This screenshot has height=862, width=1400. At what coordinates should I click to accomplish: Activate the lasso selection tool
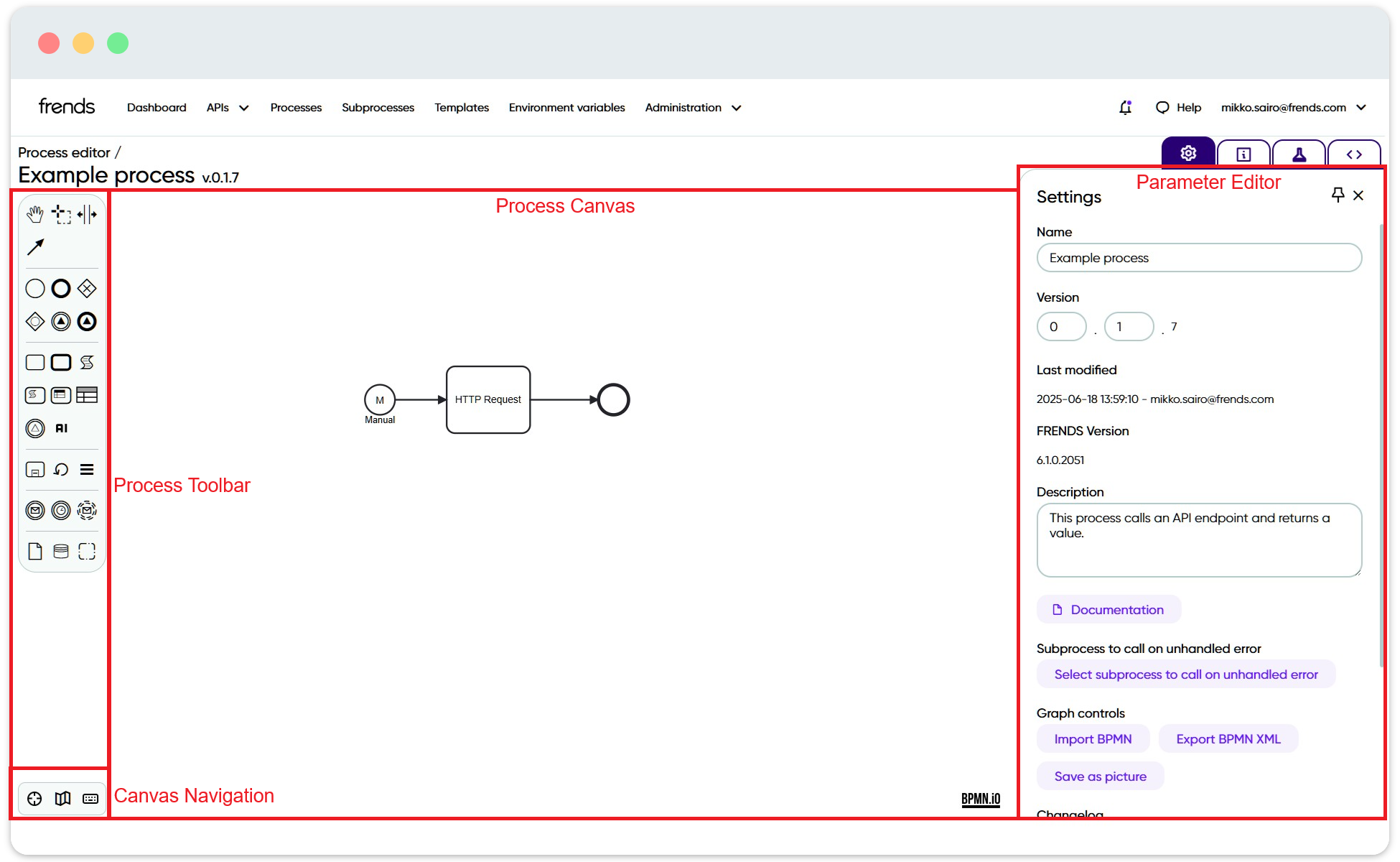click(x=61, y=214)
